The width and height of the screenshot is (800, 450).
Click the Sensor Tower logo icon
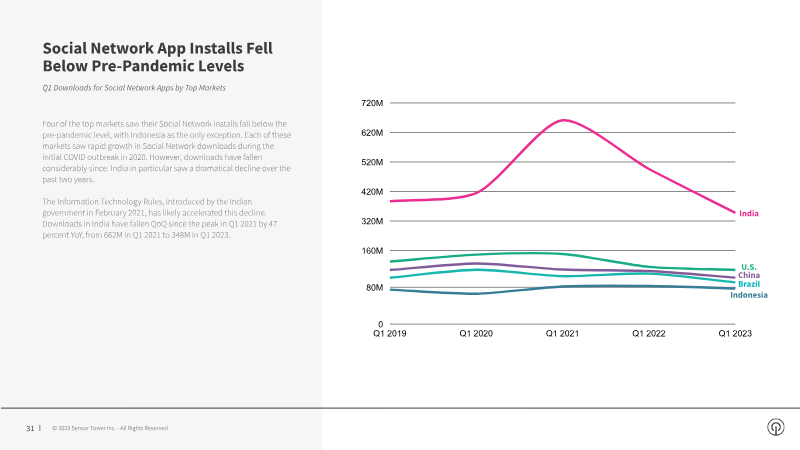pyautogui.click(x=775, y=428)
